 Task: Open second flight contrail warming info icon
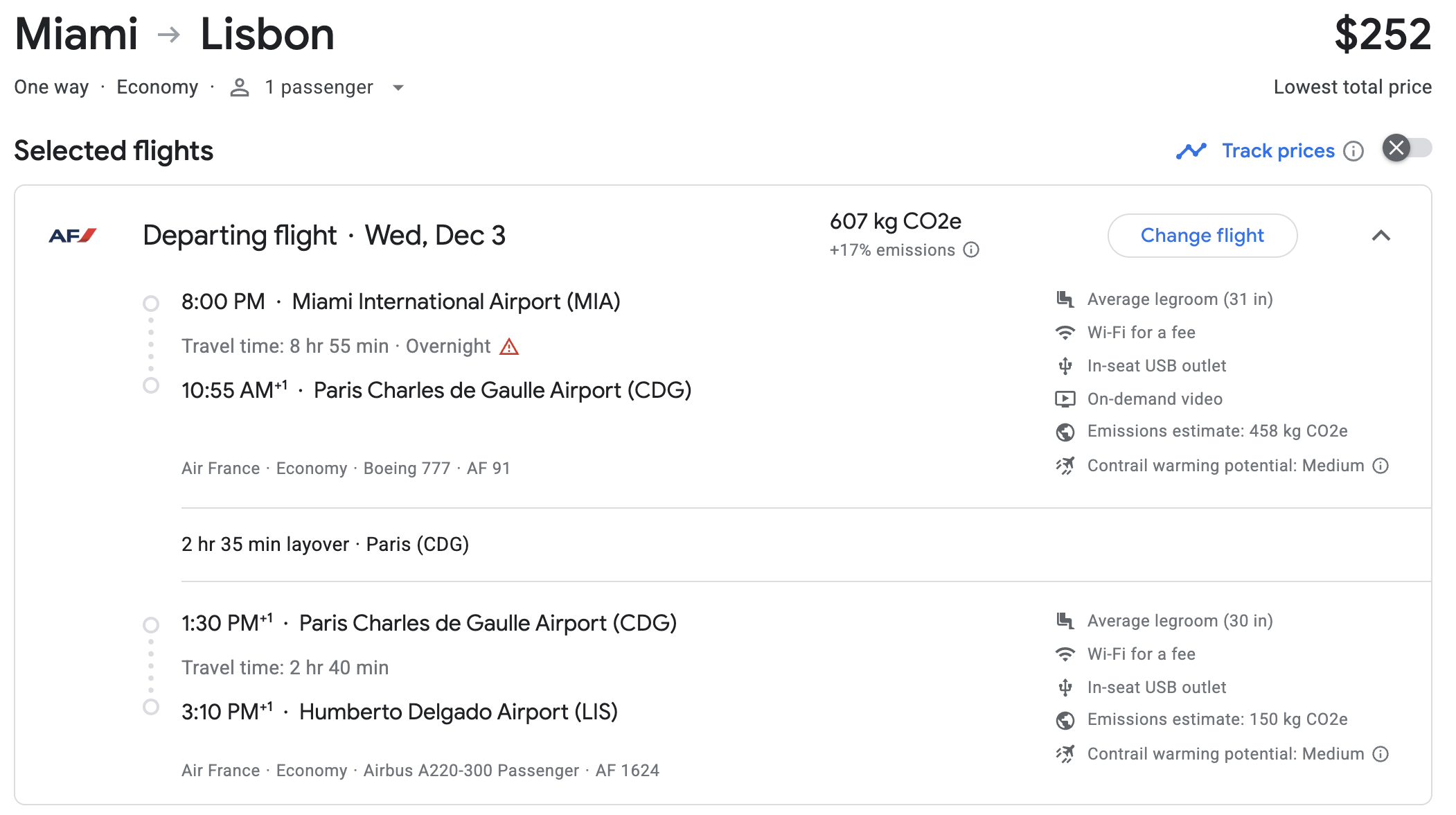tap(1381, 754)
